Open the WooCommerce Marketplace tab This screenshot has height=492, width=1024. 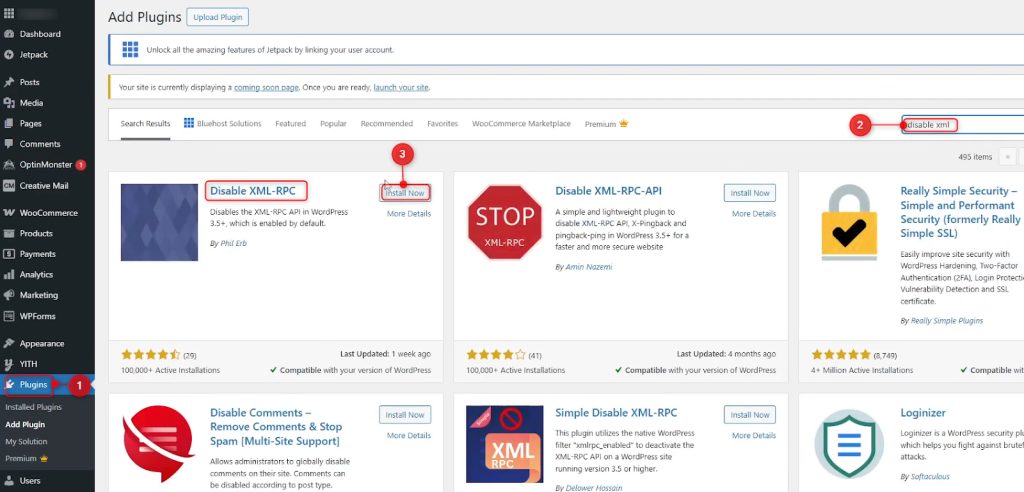pyautogui.click(x=521, y=123)
